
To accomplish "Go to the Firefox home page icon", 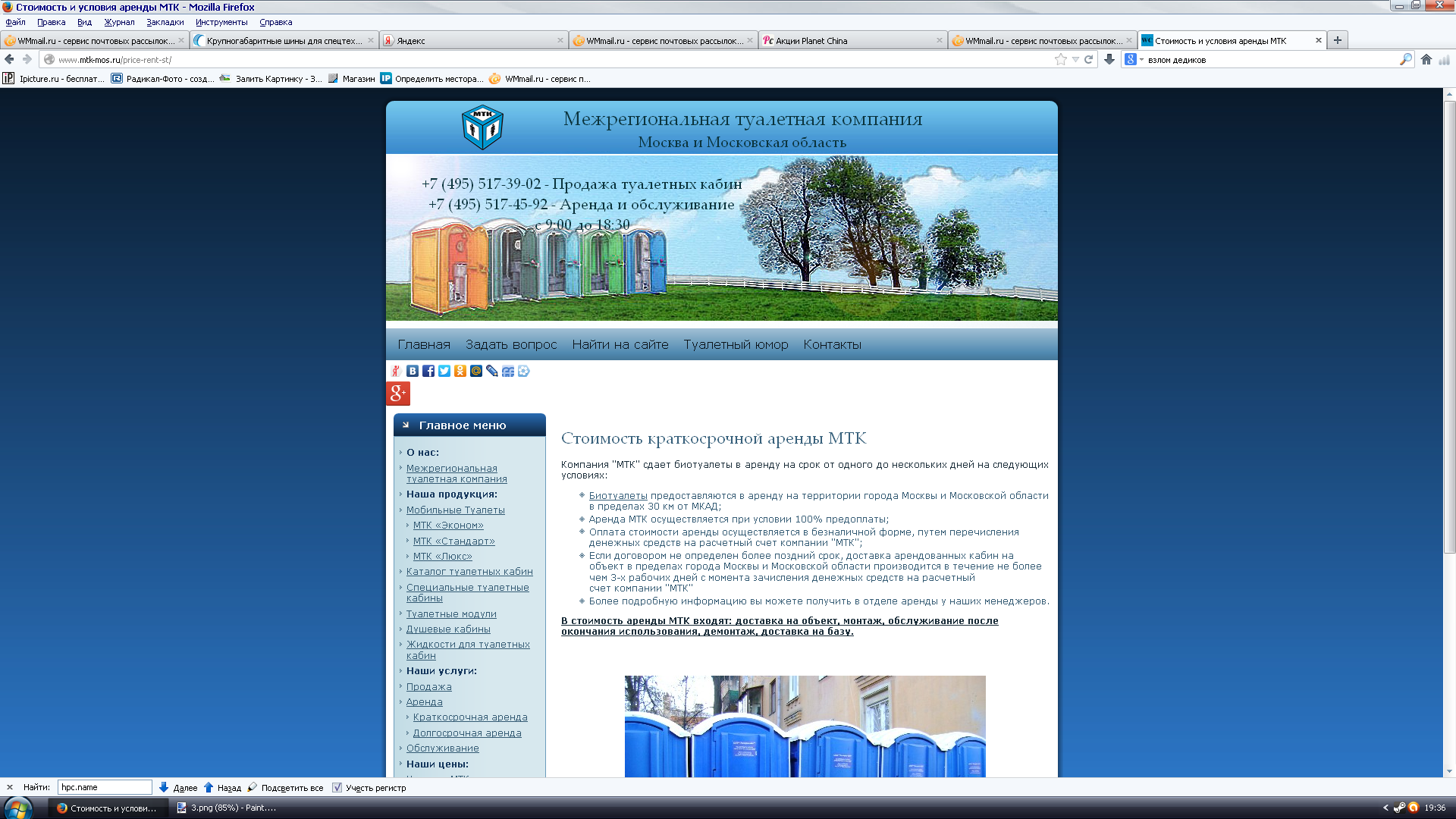I will coord(1426,60).
